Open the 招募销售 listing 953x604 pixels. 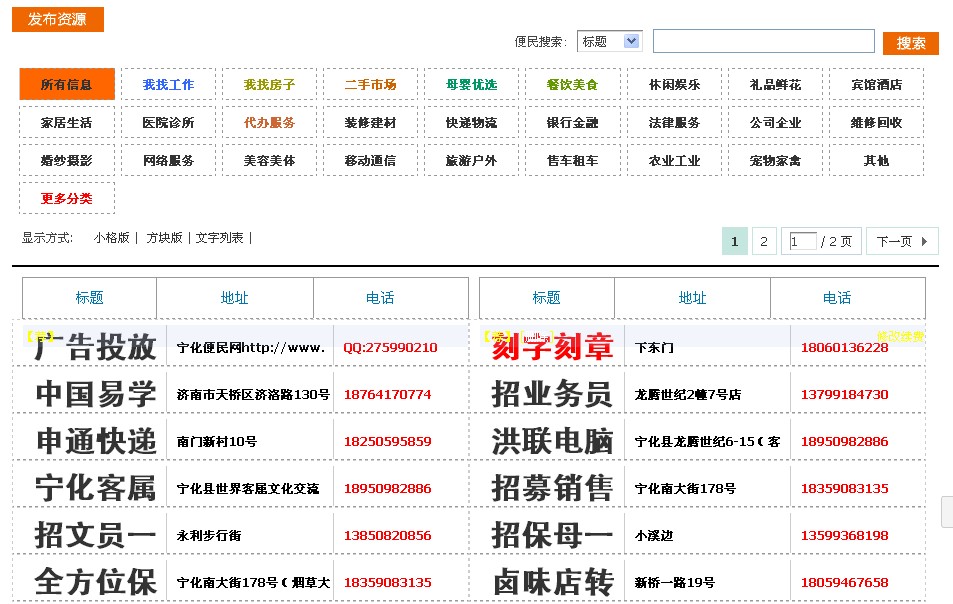[552, 488]
